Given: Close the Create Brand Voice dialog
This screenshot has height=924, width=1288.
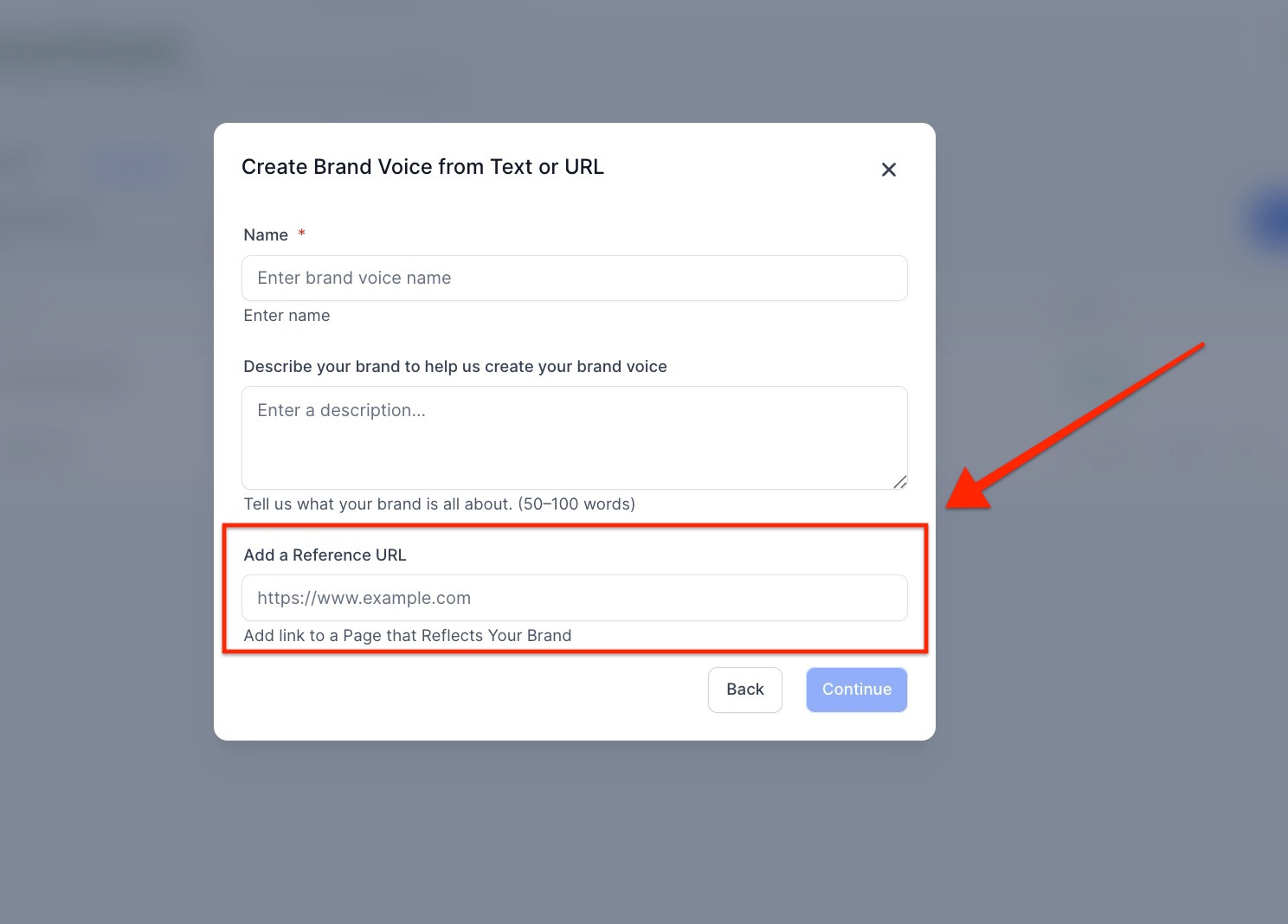Looking at the screenshot, I should pos(888,170).
